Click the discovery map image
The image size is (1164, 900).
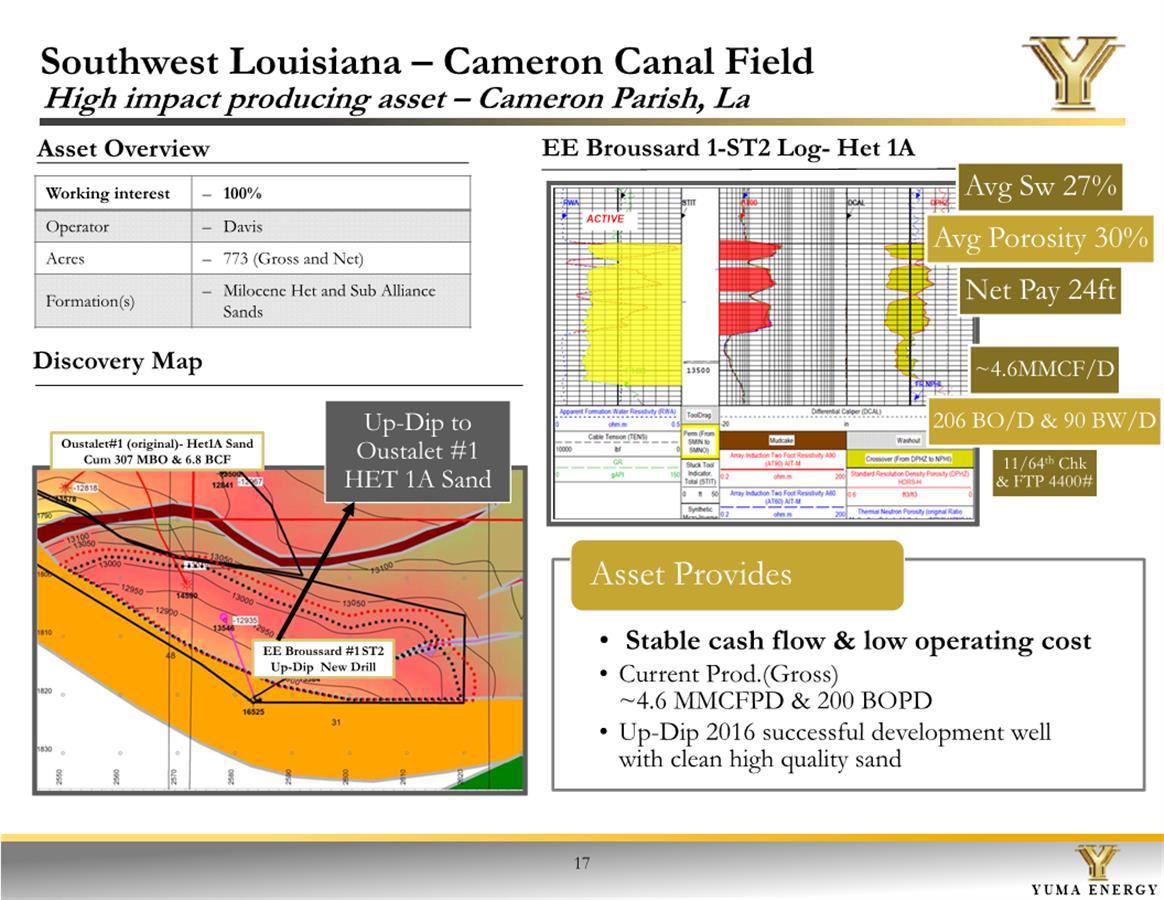pyautogui.click(x=280, y=630)
